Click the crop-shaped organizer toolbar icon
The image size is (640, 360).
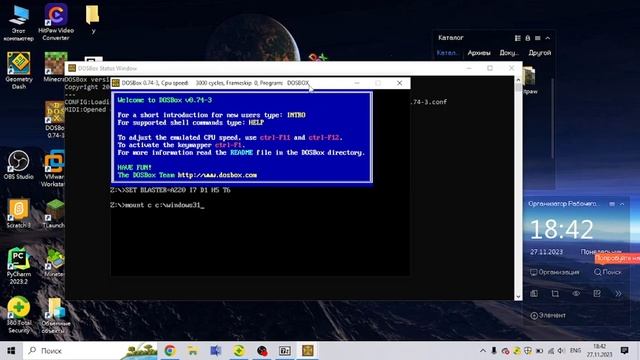(x=555, y=293)
